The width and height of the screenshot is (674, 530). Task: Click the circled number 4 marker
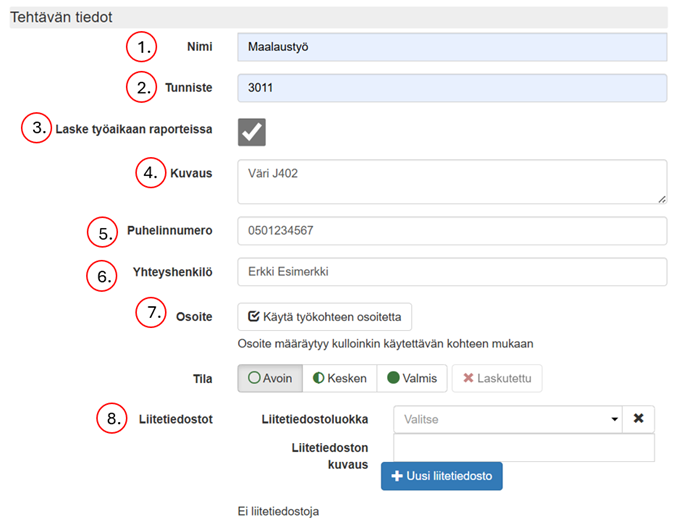151,173
